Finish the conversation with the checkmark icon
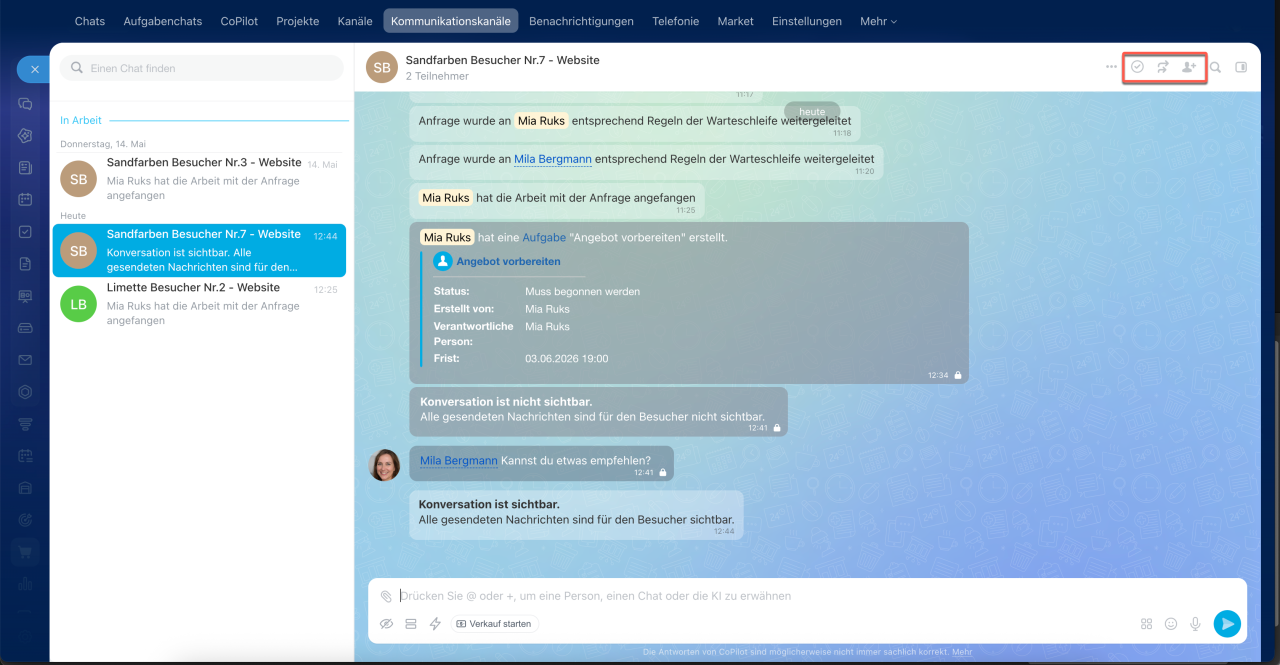The image size is (1280, 665). 1137,67
